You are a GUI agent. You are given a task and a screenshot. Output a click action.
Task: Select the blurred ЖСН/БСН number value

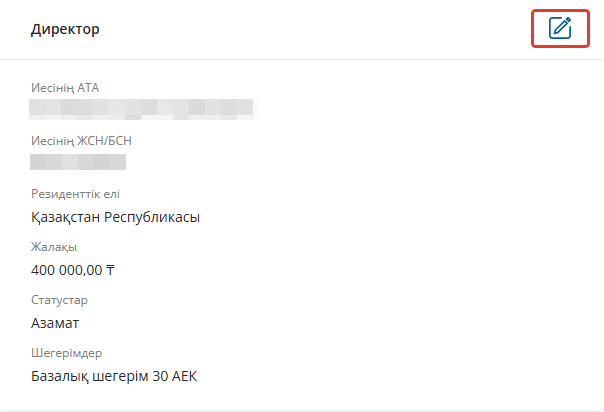point(78,162)
